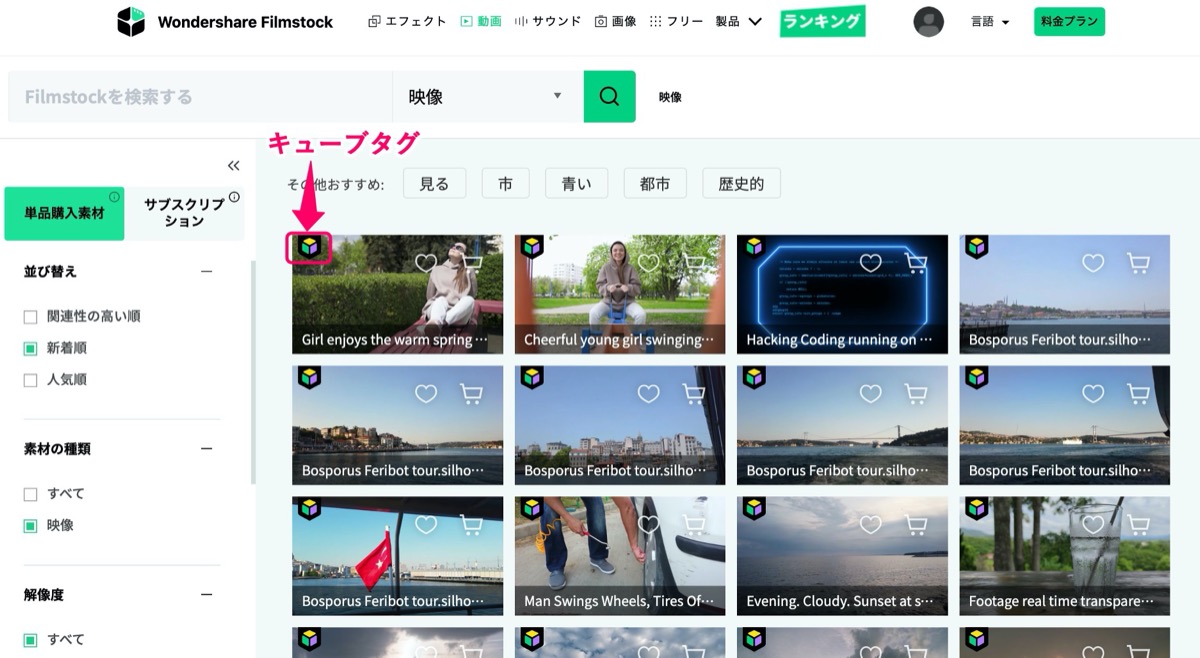Toggle すべて under 解像度

pos(30,640)
